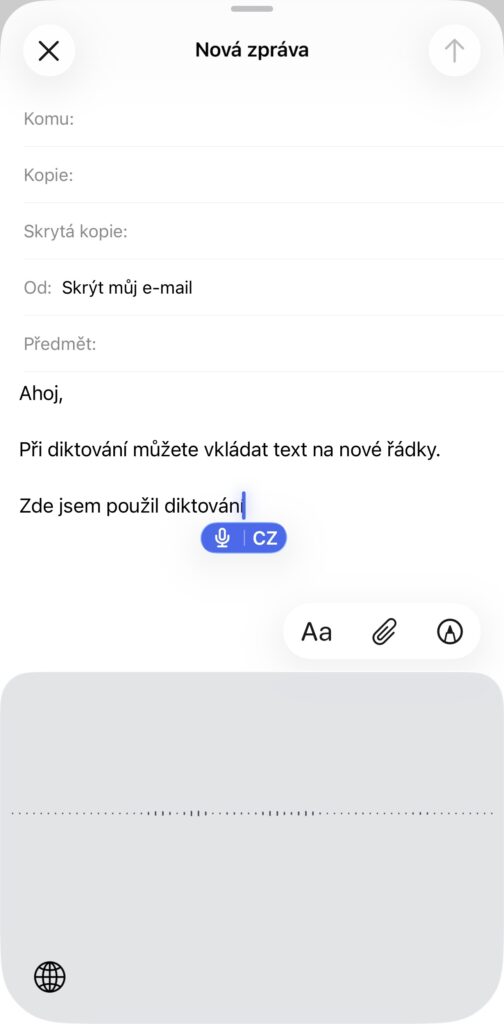Tap the line Zde jsem použil diktování
Image resolution: width=504 pixels, height=1024 pixels.
[x=131, y=506]
